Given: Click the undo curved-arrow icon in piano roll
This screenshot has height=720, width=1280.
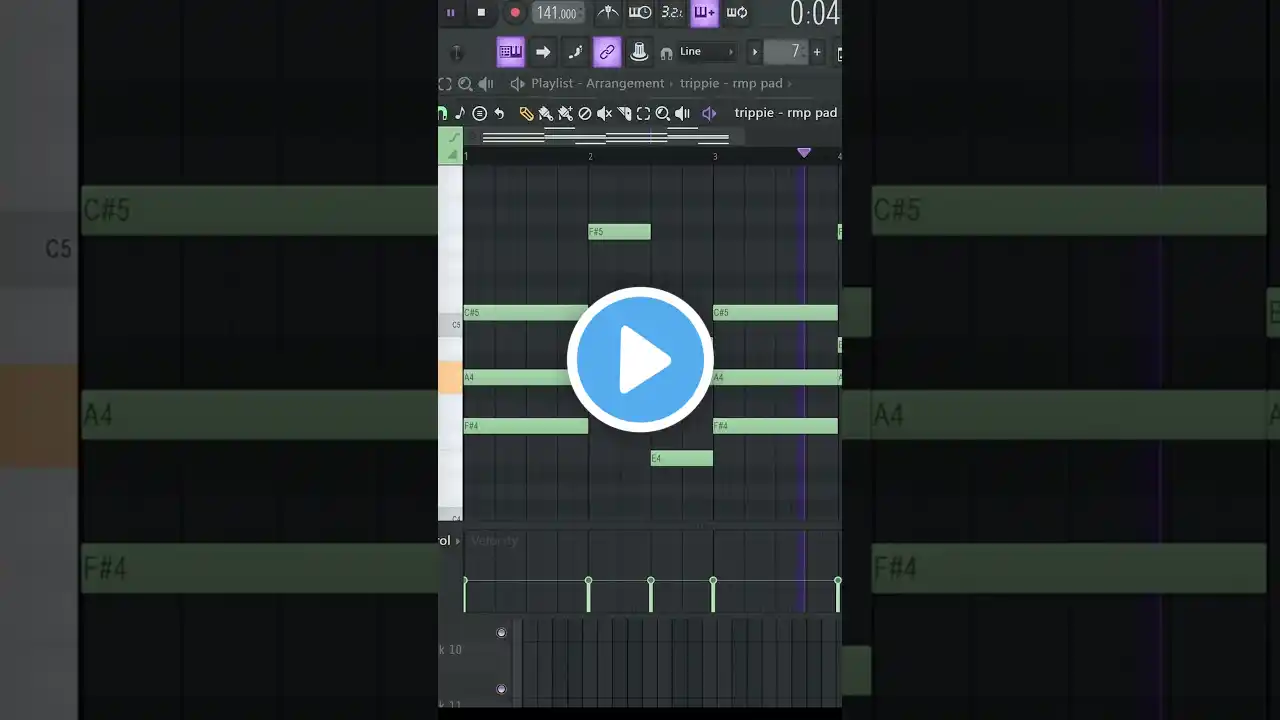Looking at the screenshot, I should [499, 114].
